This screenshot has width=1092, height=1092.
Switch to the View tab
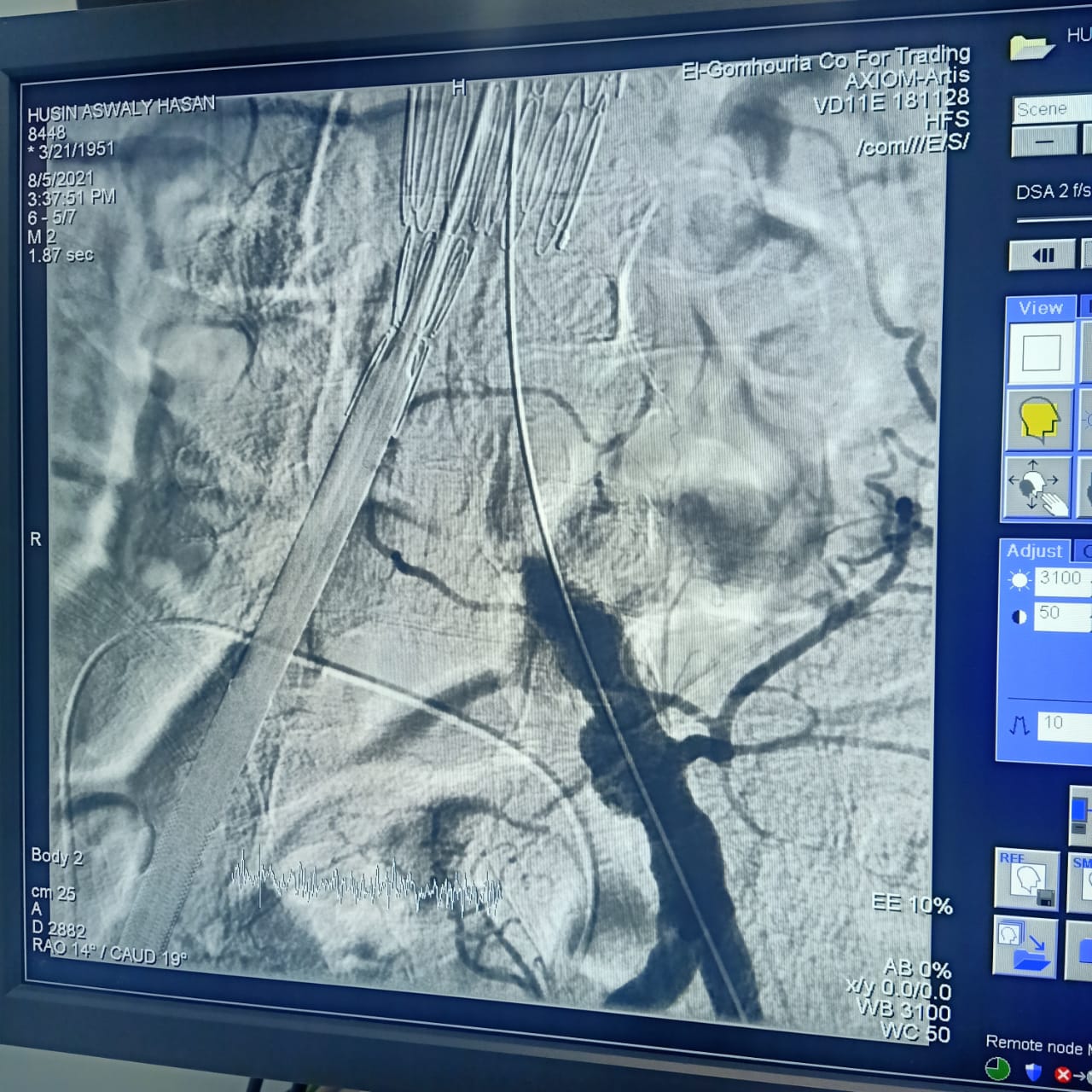1040,308
